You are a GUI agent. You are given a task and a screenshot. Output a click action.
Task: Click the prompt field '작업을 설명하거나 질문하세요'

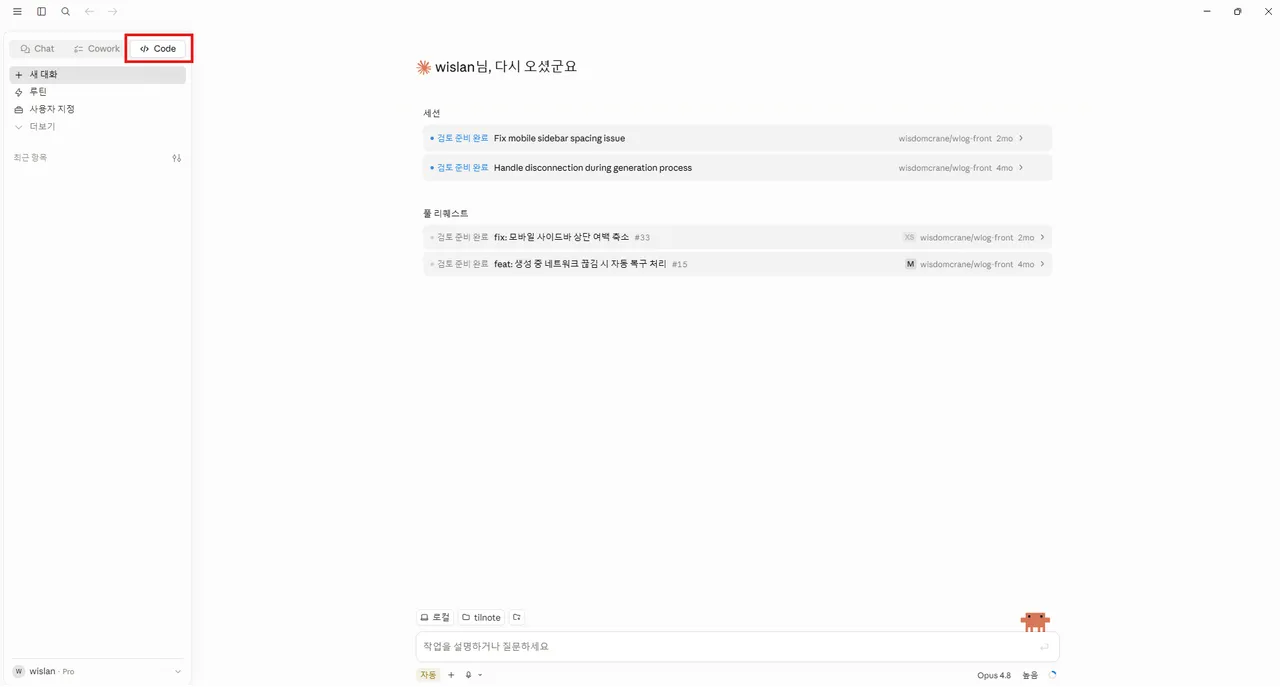tap(738, 647)
